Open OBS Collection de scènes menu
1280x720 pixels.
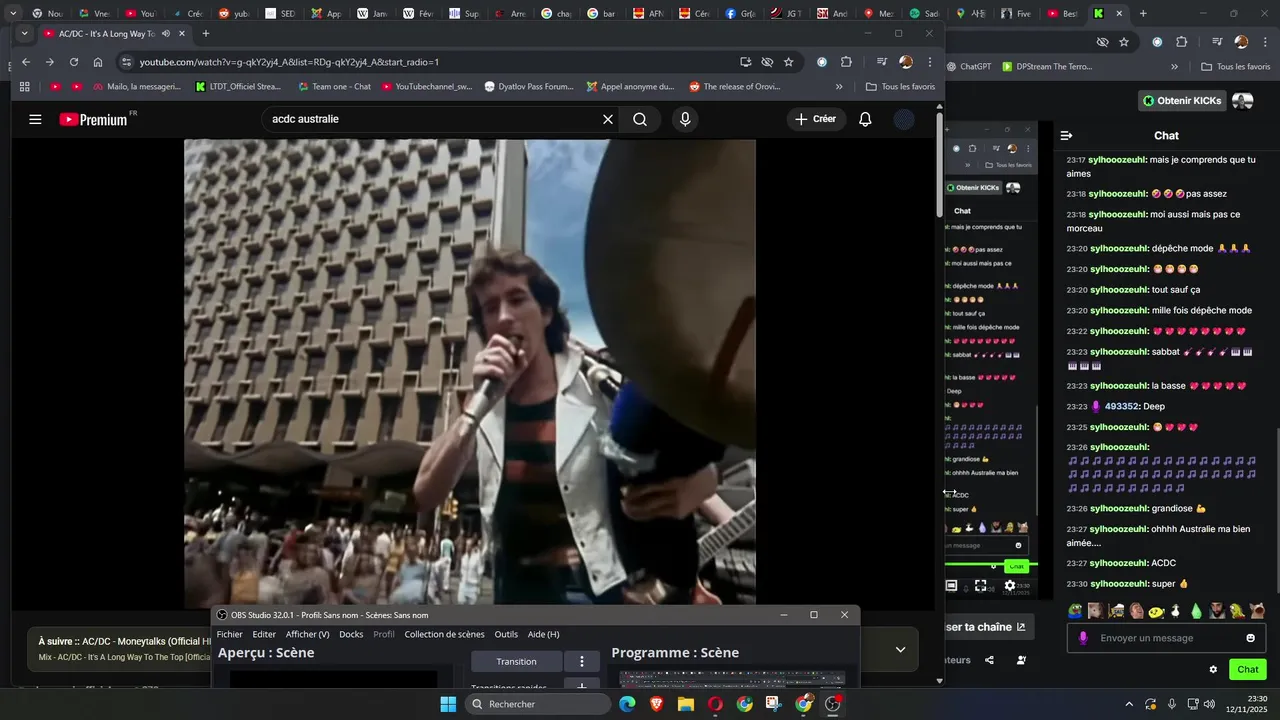(444, 634)
